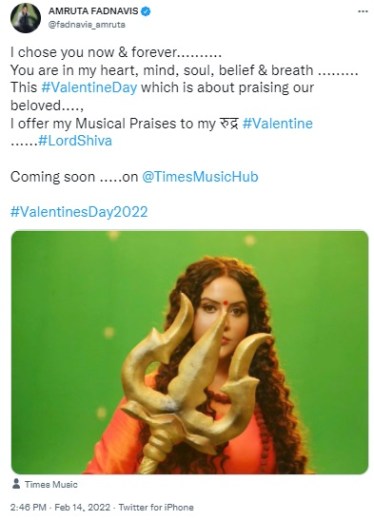This screenshot has width=374, height=520.
Task: Open the @fadnavis_amruta handle link
Action: tap(87, 25)
